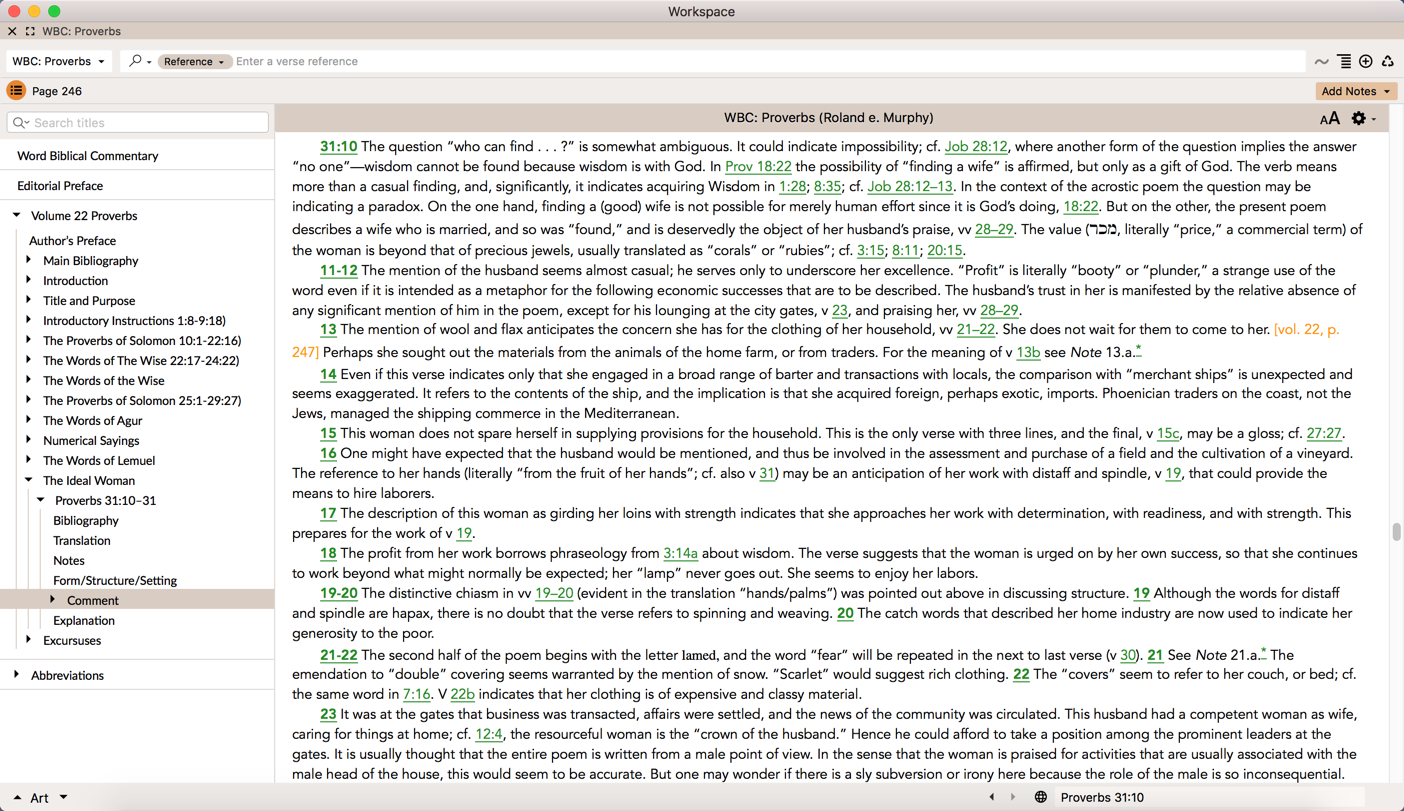Open the magnifying glass search options
Image resolution: width=1404 pixels, height=811 pixels.
tap(140, 61)
